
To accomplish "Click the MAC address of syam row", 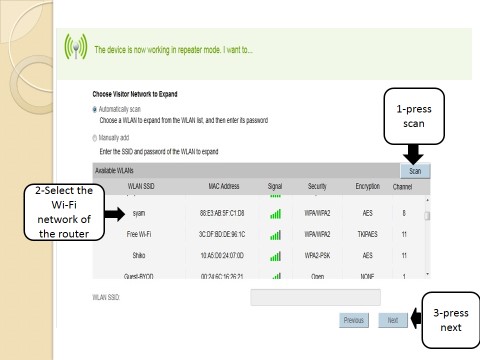I will (222, 213).
